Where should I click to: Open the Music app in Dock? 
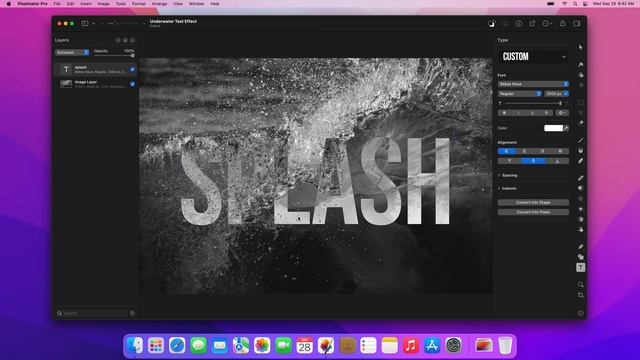[411, 346]
